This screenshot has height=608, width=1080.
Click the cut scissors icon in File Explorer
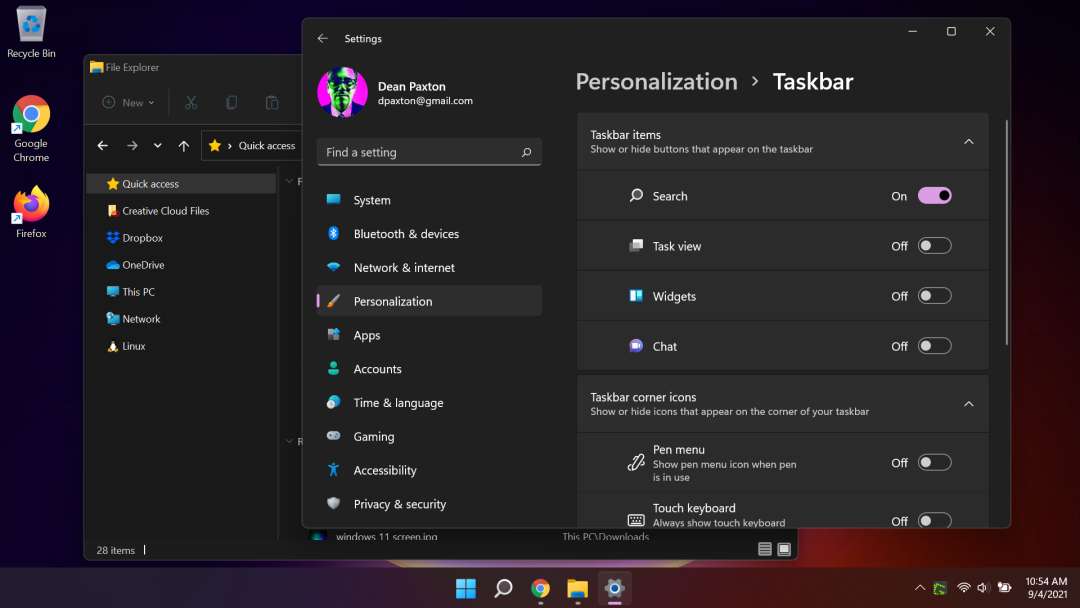pos(191,102)
